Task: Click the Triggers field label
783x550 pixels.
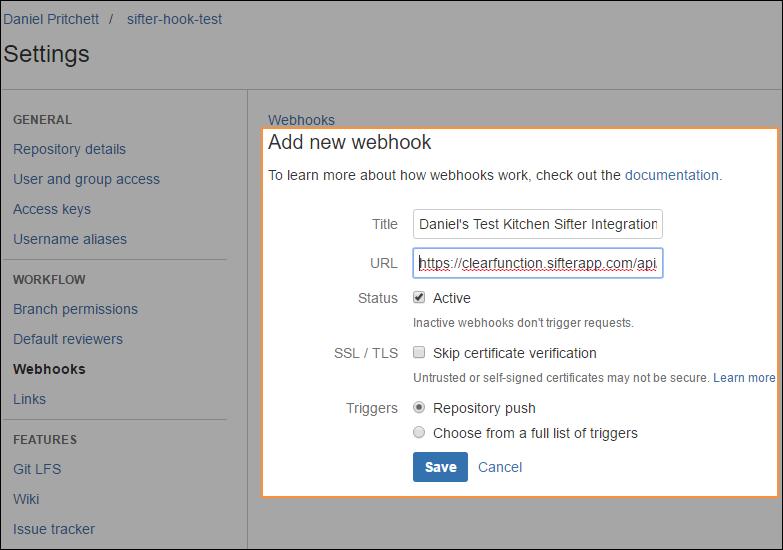Action: point(372,408)
